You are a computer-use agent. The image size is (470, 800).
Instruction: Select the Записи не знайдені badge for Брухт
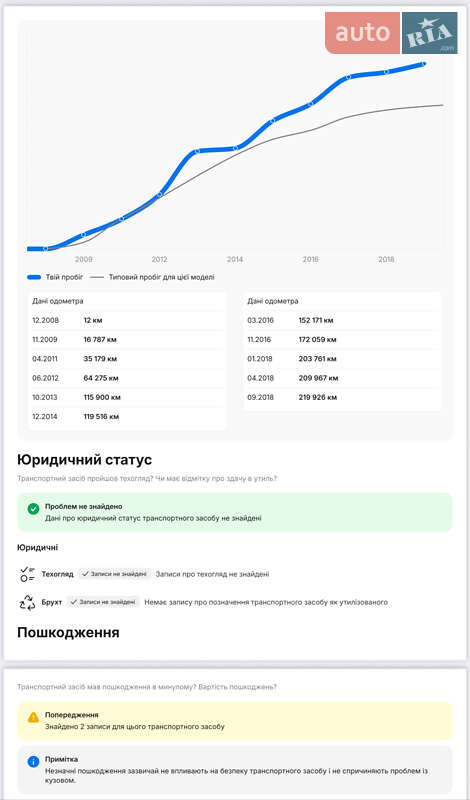(103, 602)
